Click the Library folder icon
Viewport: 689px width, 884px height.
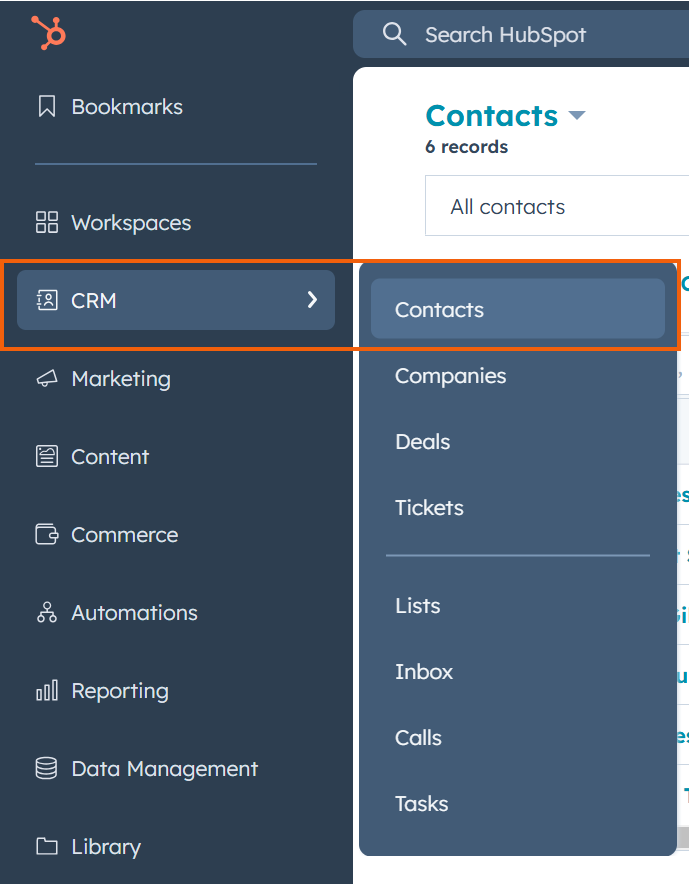coord(47,847)
